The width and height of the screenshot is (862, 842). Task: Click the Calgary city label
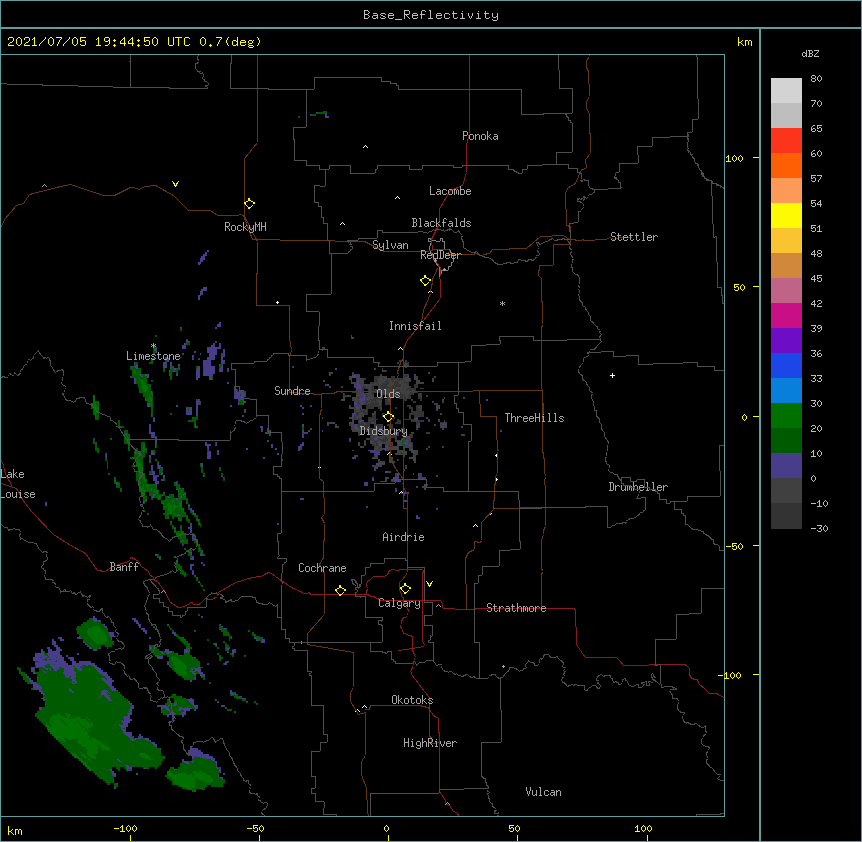pyautogui.click(x=399, y=603)
